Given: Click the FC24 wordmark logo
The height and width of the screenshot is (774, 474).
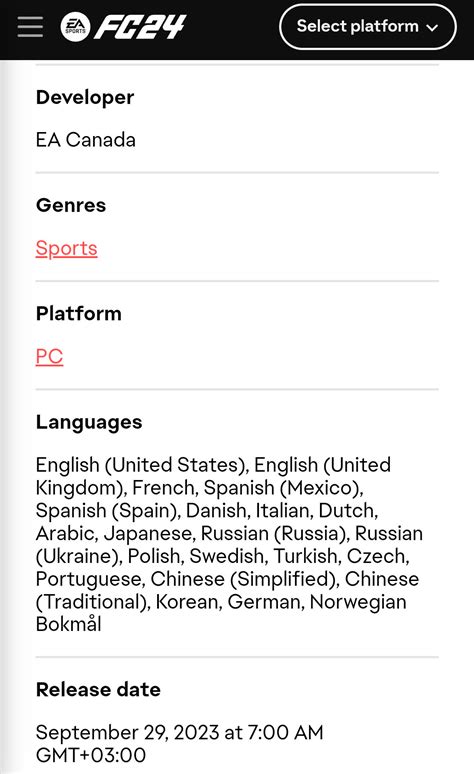Looking at the screenshot, I should (140, 27).
